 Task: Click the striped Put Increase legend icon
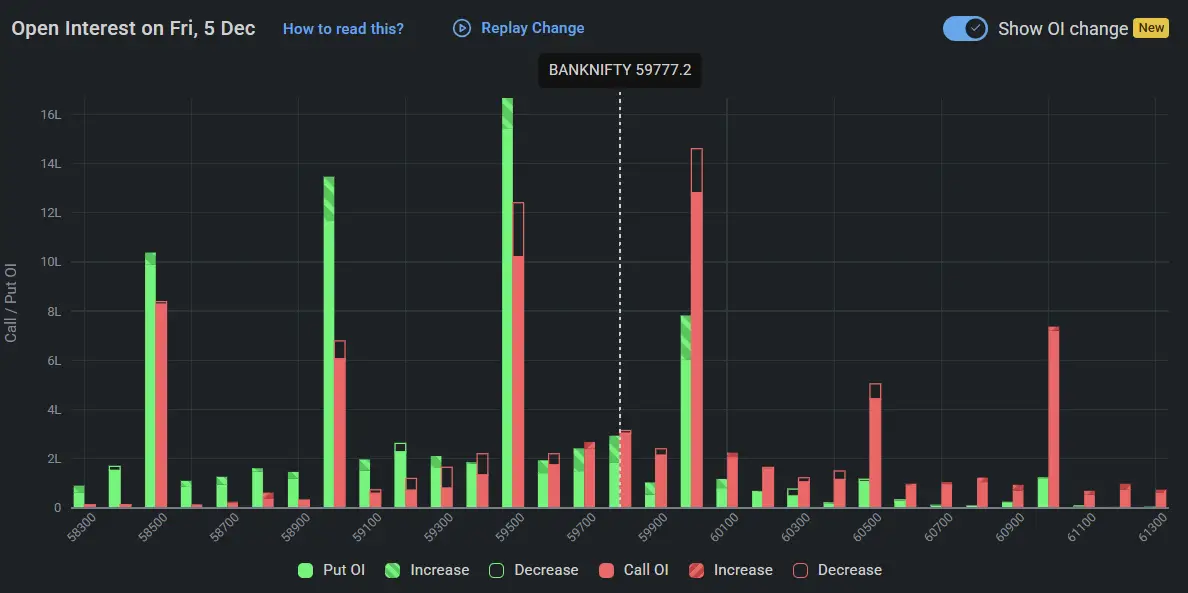[x=393, y=570]
